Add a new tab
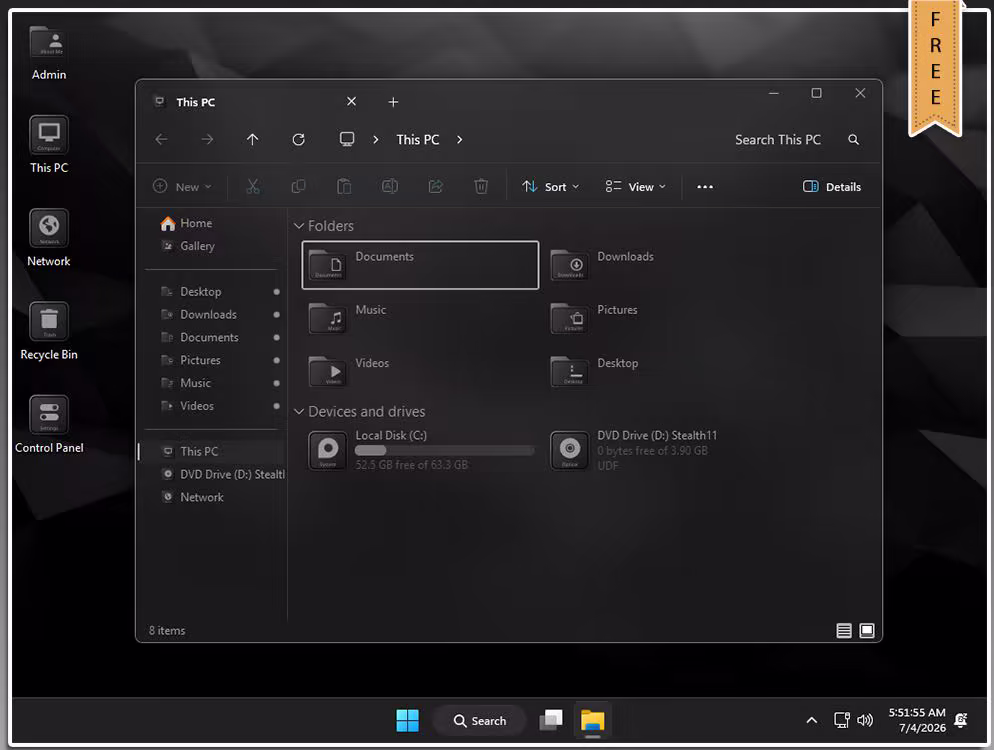 pos(393,102)
